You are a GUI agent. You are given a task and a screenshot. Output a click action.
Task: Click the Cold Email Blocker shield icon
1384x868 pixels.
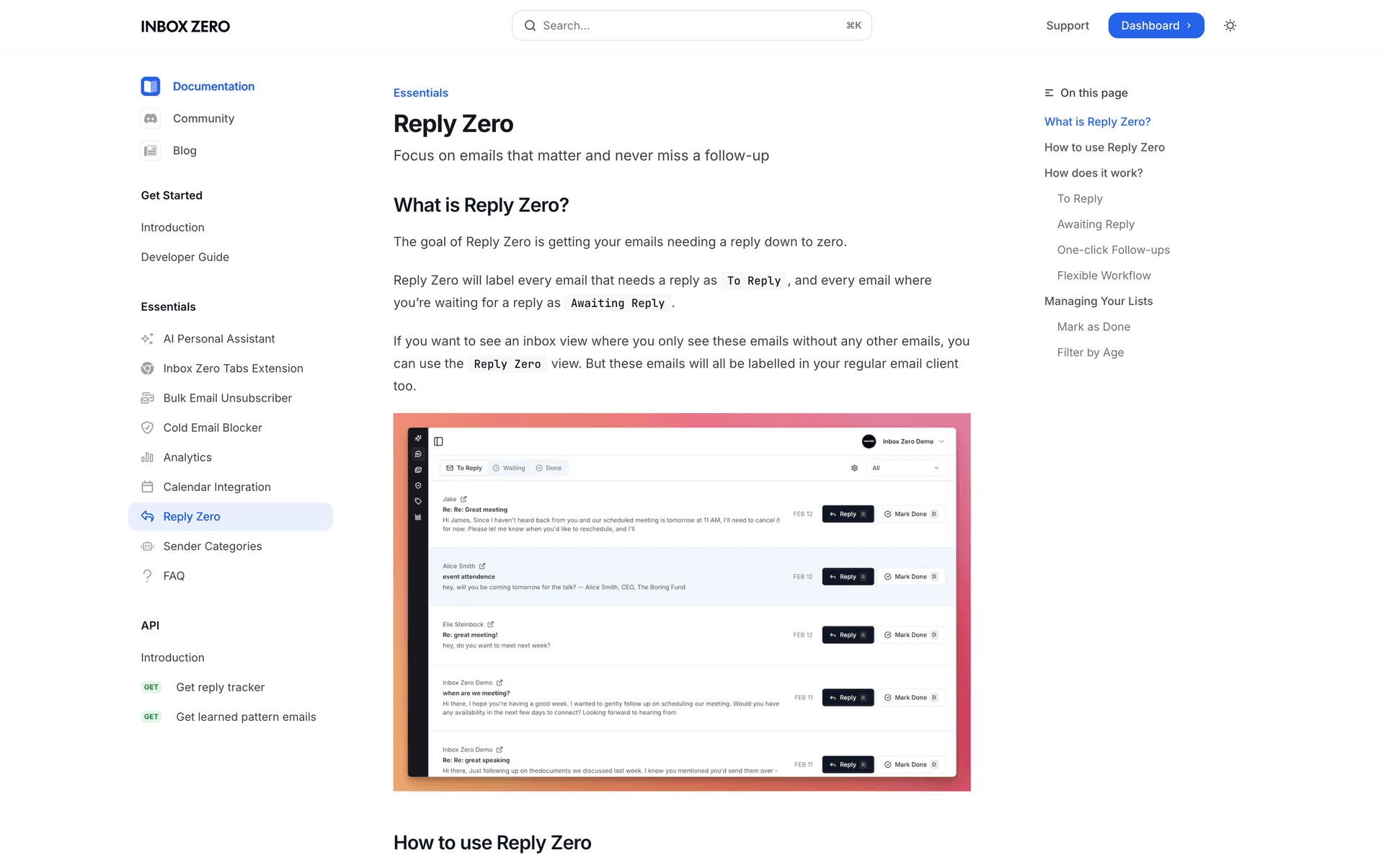tap(148, 427)
